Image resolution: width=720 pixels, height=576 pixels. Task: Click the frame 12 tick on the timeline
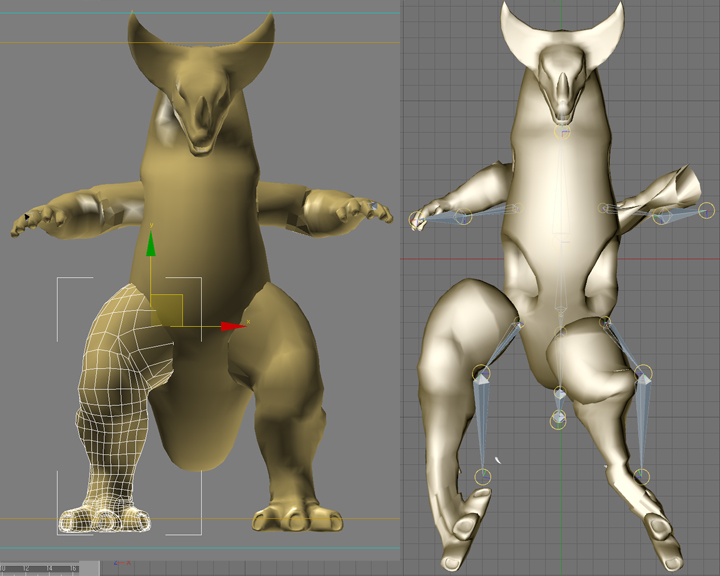26,569
